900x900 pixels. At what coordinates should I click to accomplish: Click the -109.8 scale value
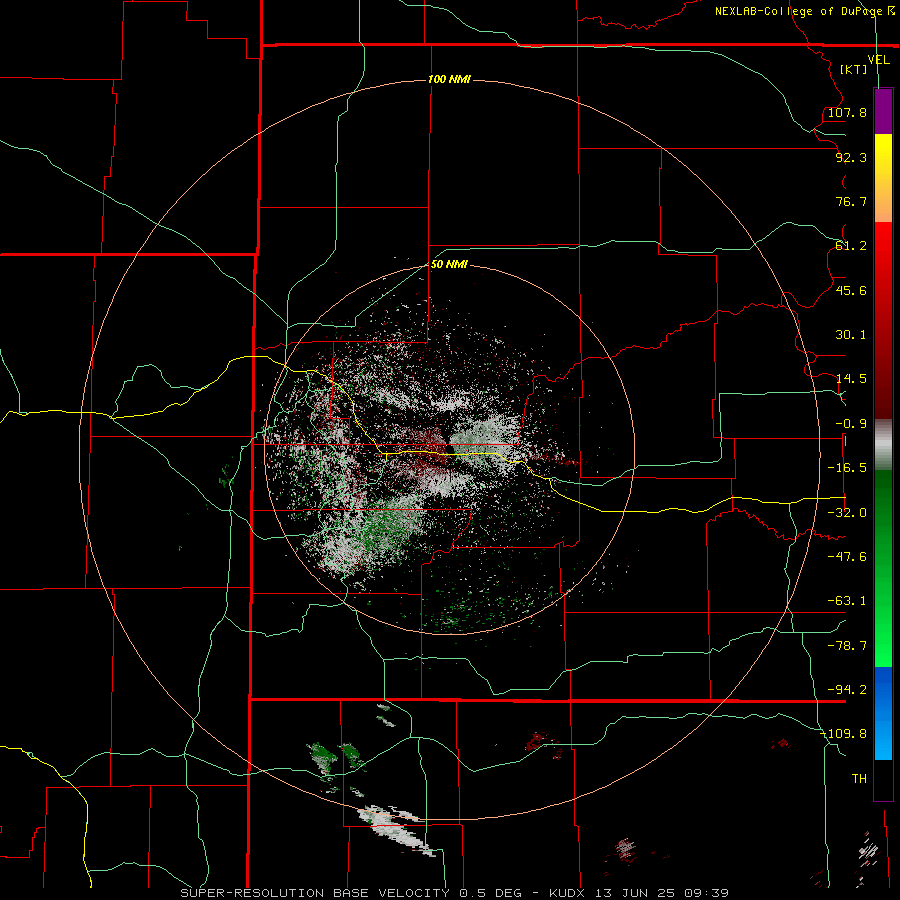tap(844, 734)
